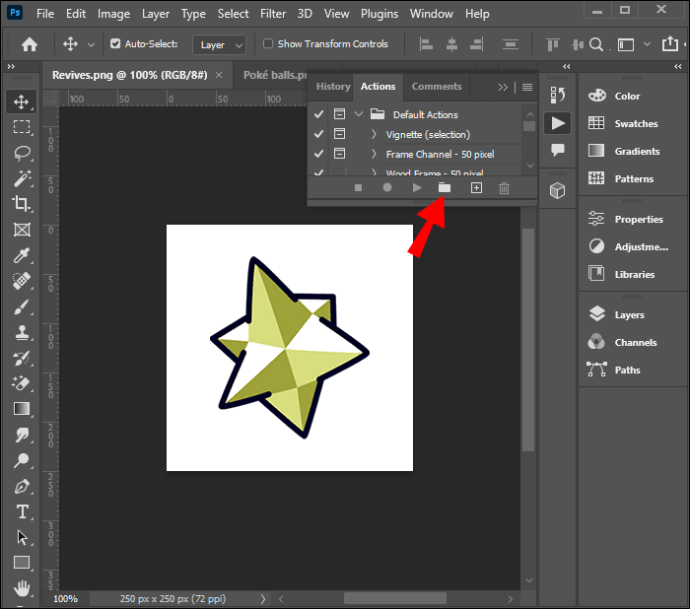Viewport: 690px width, 609px height.
Task: Toggle checkmark for Frame Channel action
Action: [x=319, y=154]
